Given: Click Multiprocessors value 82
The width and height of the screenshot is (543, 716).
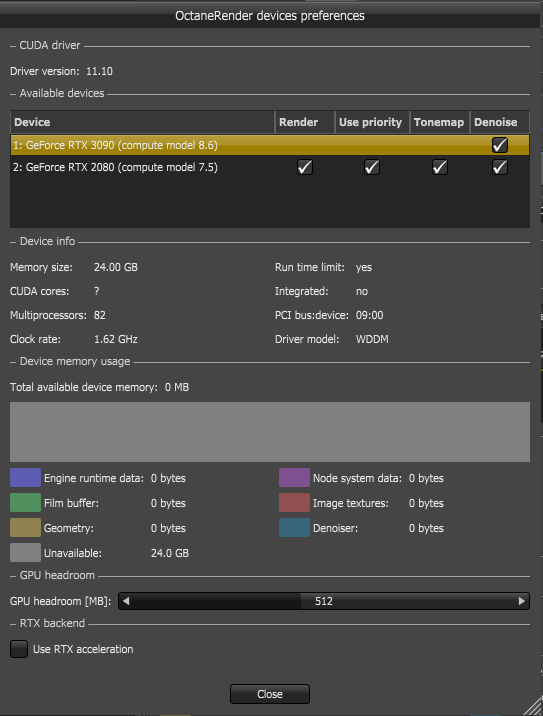Looking at the screenshot, I should click(100, 315).
